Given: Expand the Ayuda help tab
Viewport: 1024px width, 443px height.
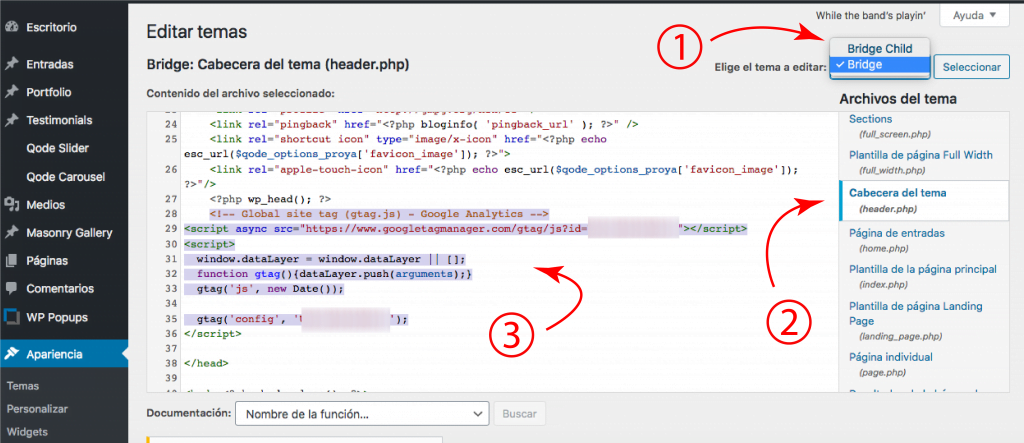Looking at the screenshot, I should tap(974, 15).
